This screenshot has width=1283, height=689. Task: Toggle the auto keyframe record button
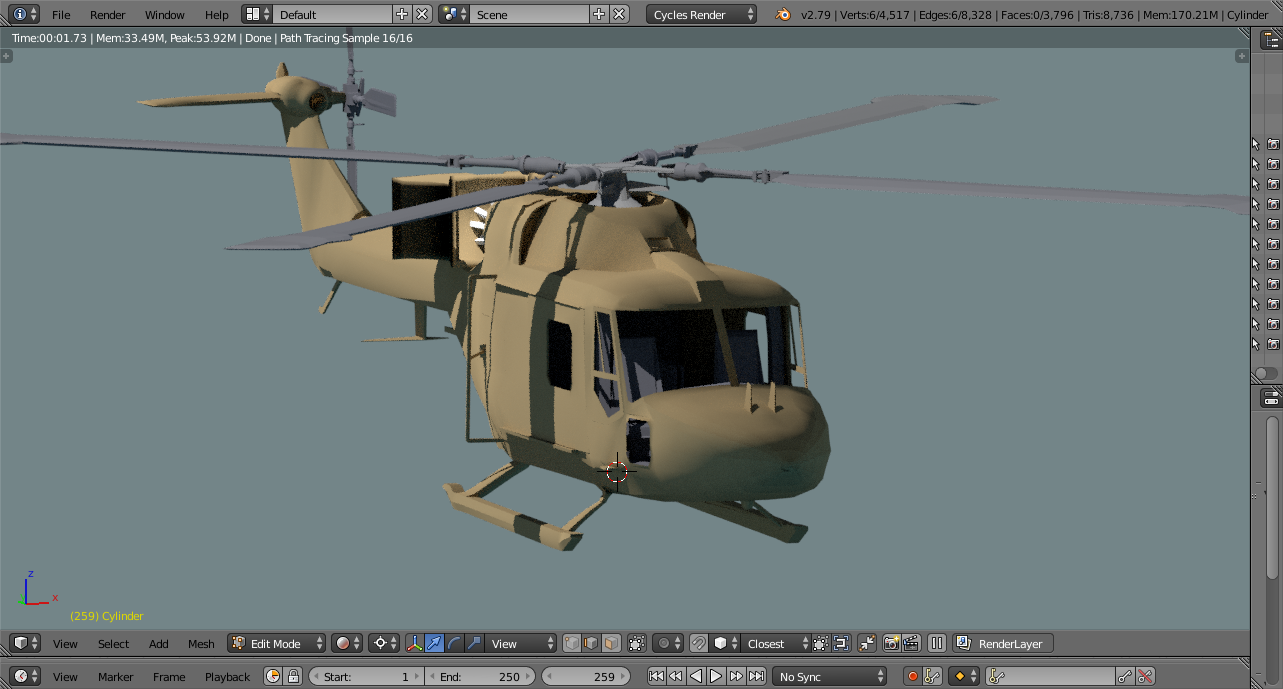[x=912, y=676]
